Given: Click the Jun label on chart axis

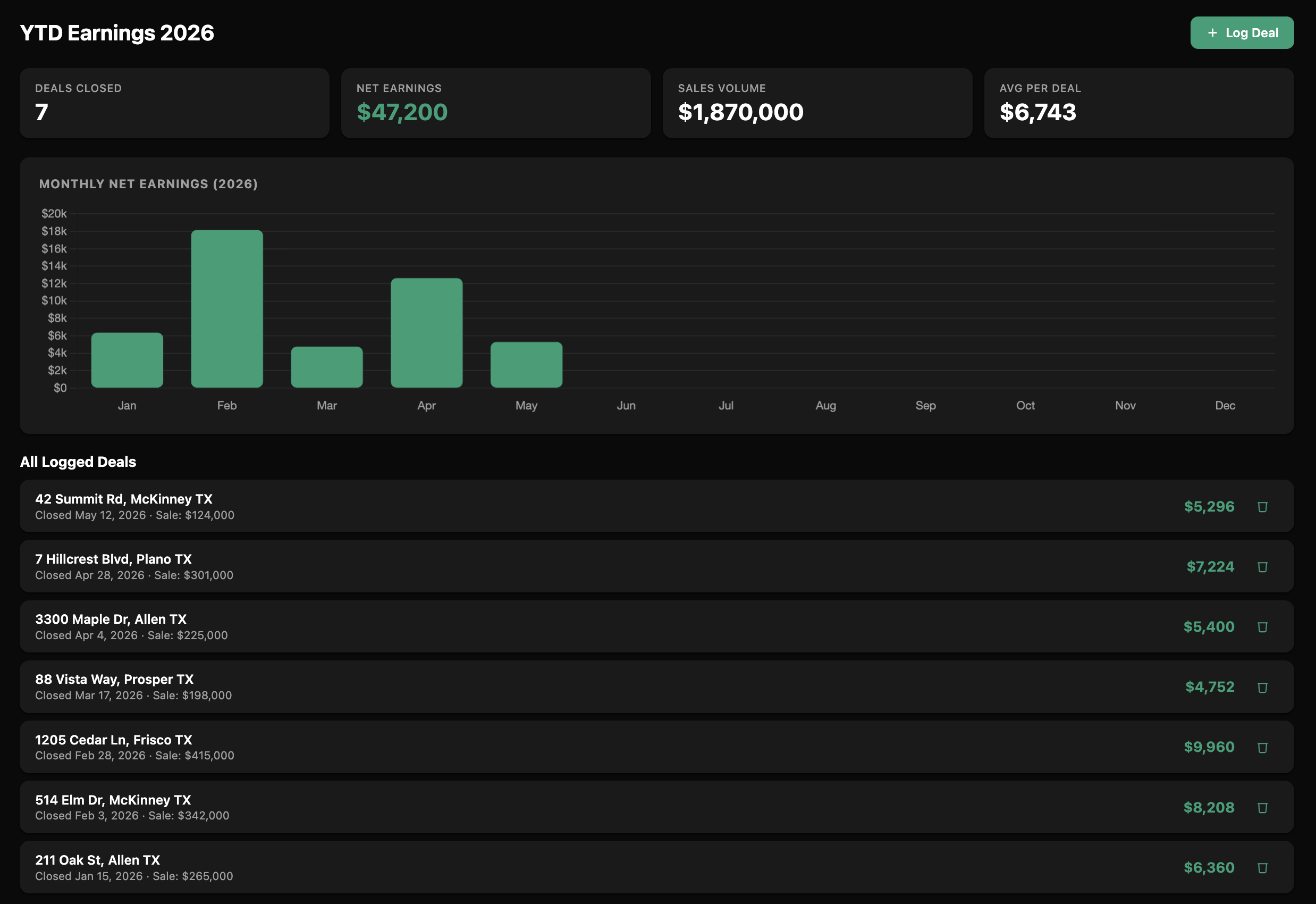Looking at the screenshot, I should (x=626, y=406).
